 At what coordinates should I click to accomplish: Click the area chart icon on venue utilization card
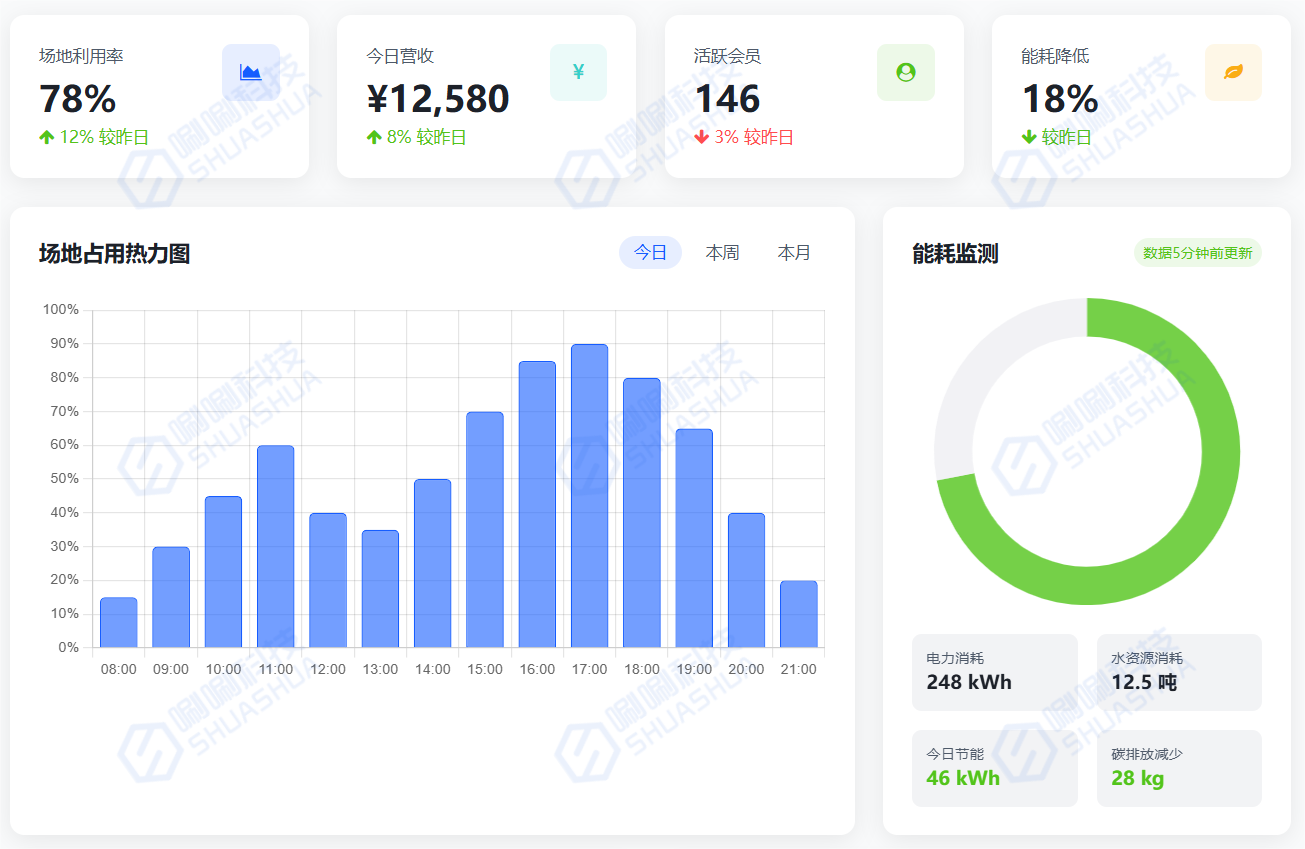[250, 72]
